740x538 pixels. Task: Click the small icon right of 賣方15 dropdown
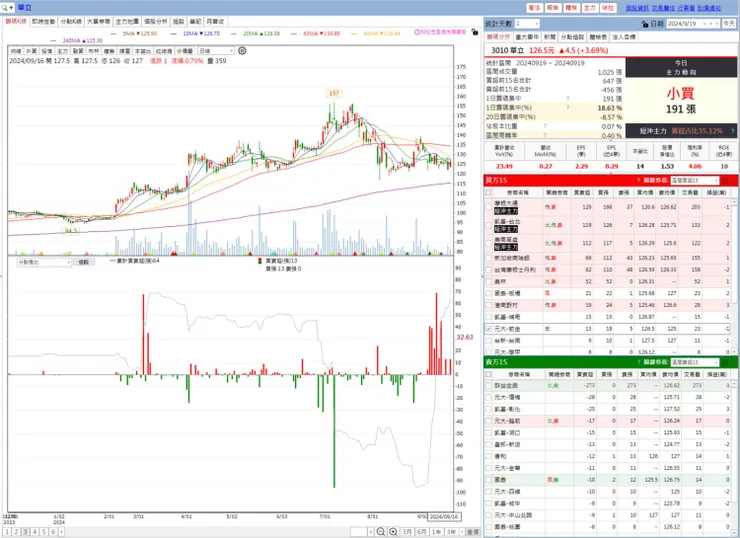coord(725,362)
